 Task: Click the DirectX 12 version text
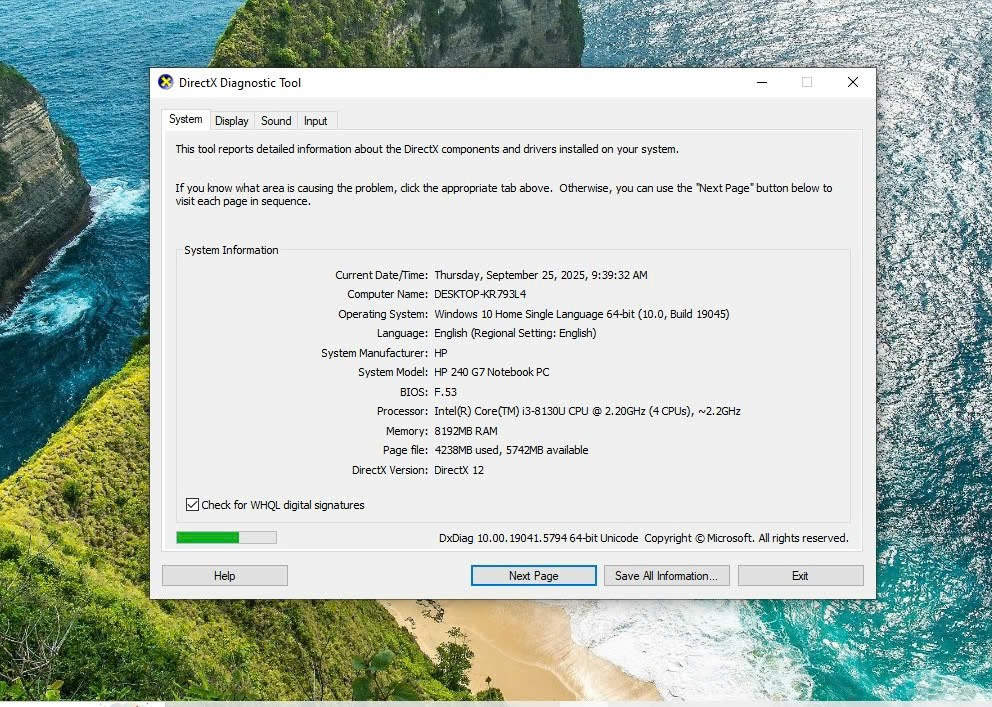[459, 470]
